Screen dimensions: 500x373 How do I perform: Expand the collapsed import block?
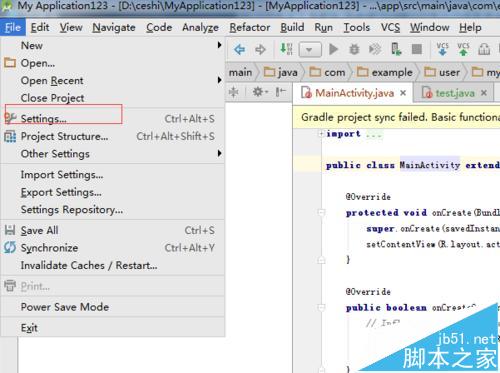tap(321, 134)
